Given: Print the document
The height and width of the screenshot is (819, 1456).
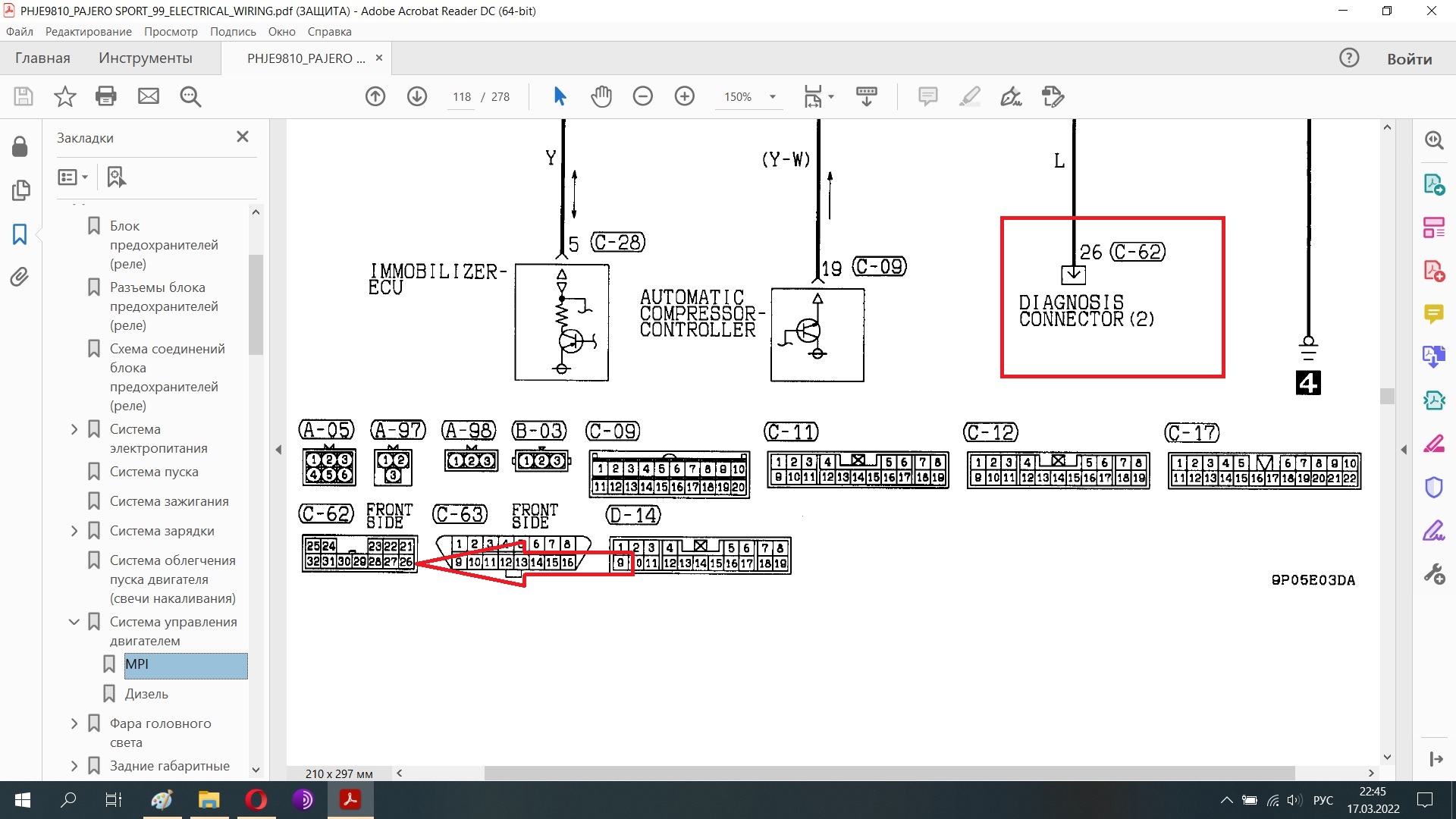Looking at the screenshot, I should coord(106,96).
